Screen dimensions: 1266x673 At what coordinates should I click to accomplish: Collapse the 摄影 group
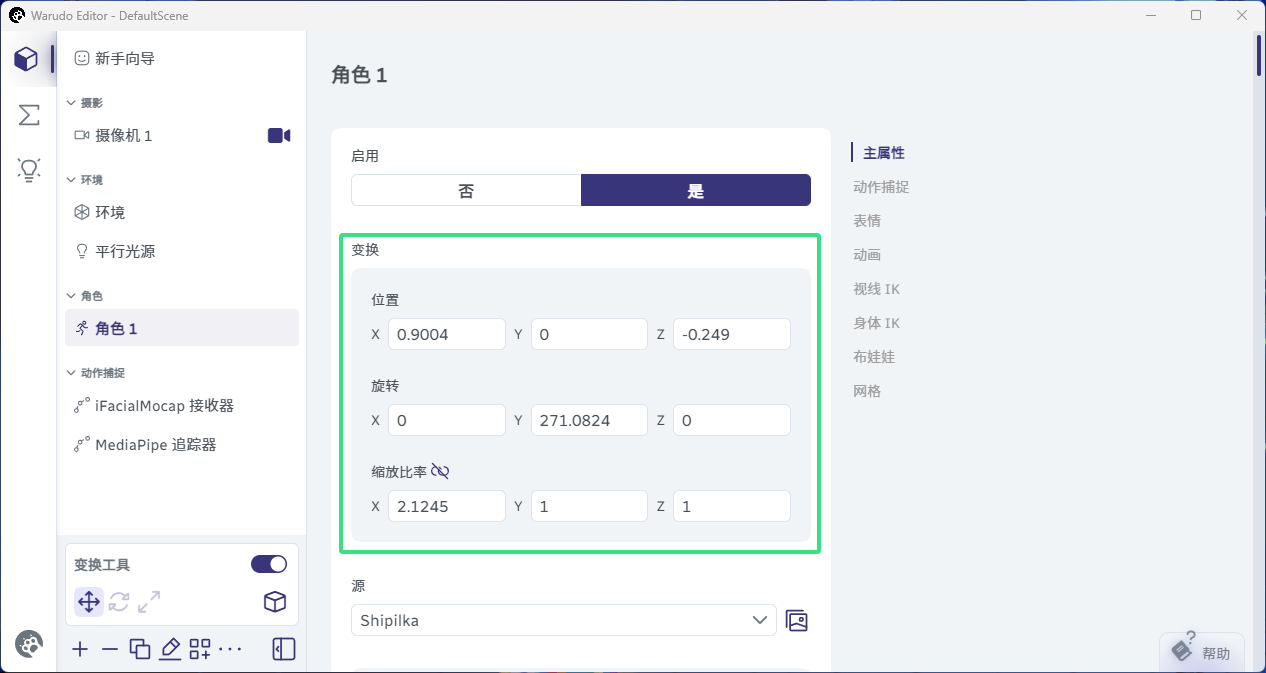[85, 103]
